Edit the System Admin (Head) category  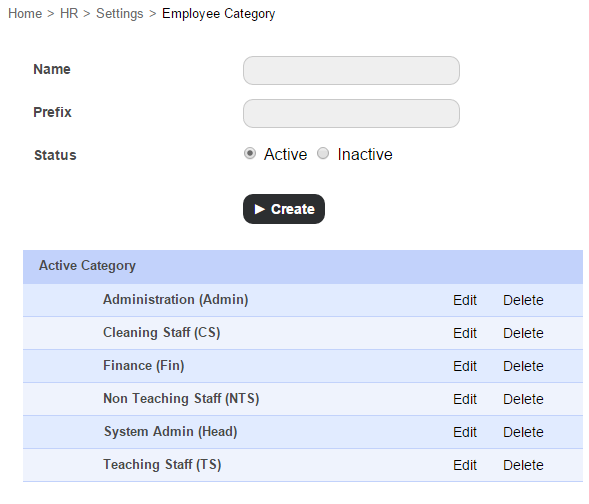pyautogui.click(x=465, y=432)
